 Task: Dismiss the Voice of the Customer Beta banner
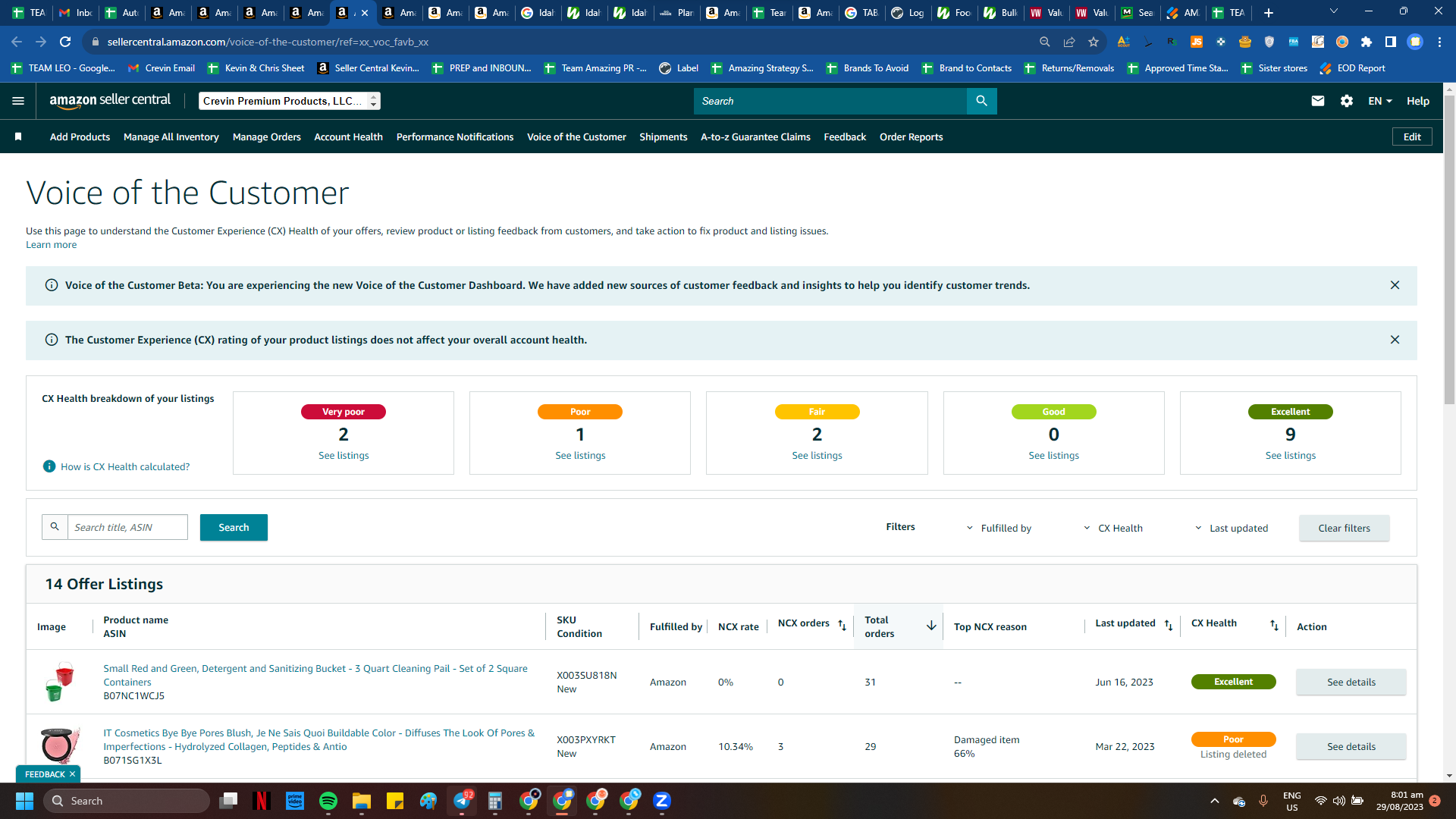coord(1395,285)
